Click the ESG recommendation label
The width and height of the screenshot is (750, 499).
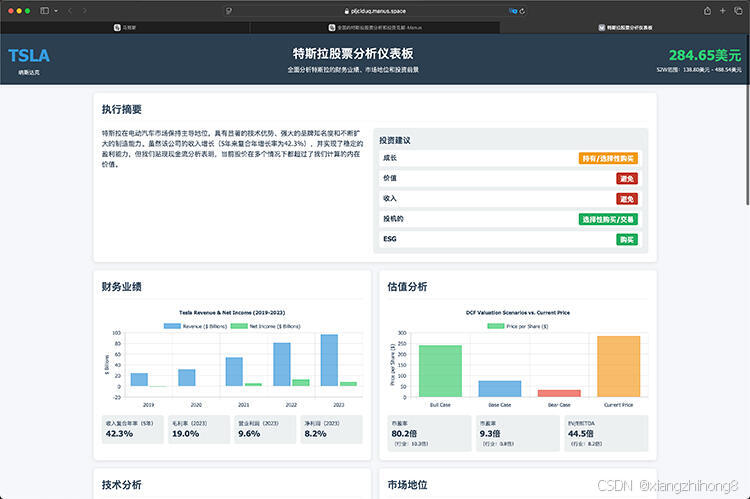(390, 239)
